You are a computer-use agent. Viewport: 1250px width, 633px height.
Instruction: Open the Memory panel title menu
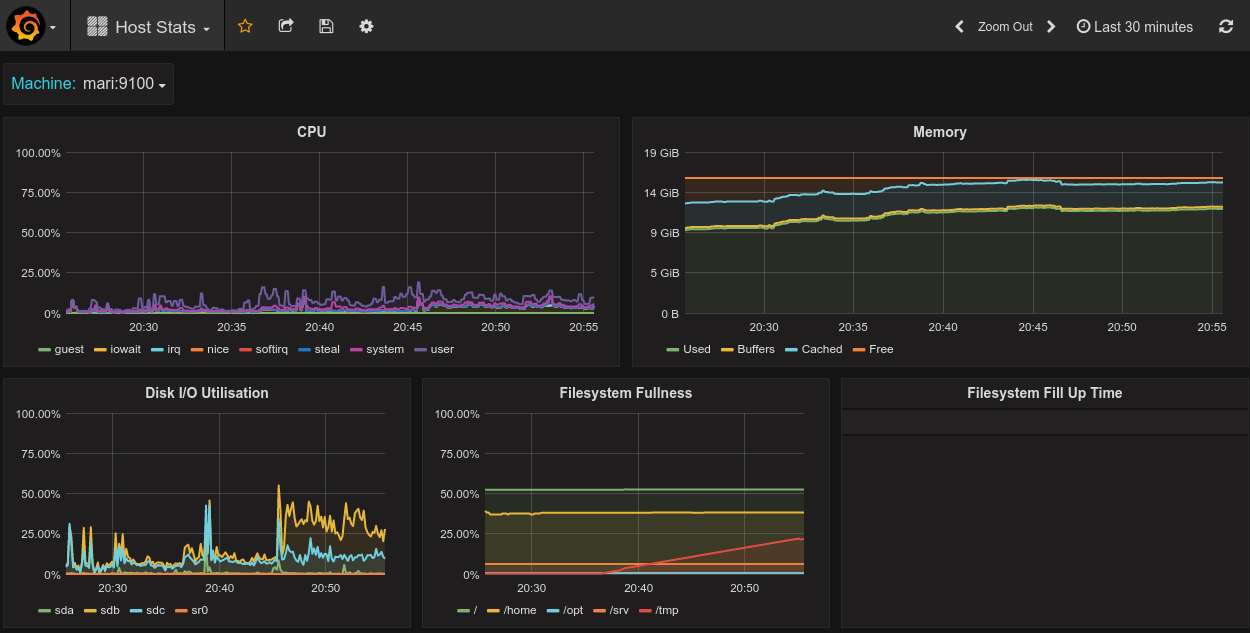(940, 131)
